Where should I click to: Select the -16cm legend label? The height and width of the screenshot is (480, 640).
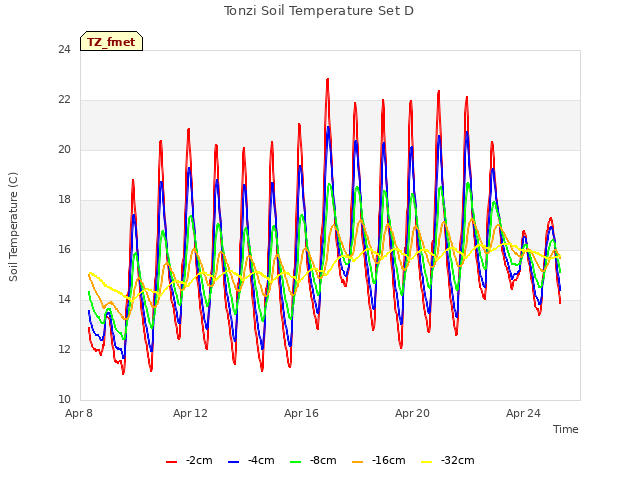click(389, 460)
